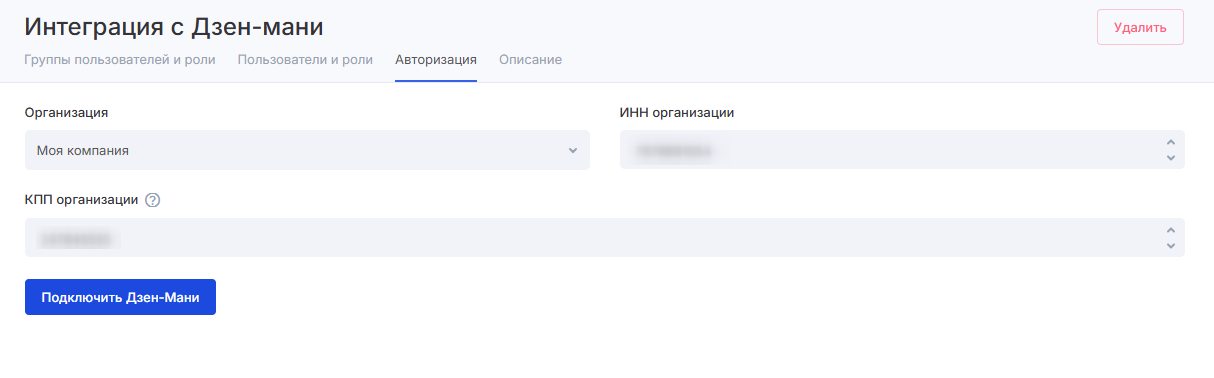Increment ИНН организации with up arrow
This screenshot has width=1214, height=378.
point(1171,143)
